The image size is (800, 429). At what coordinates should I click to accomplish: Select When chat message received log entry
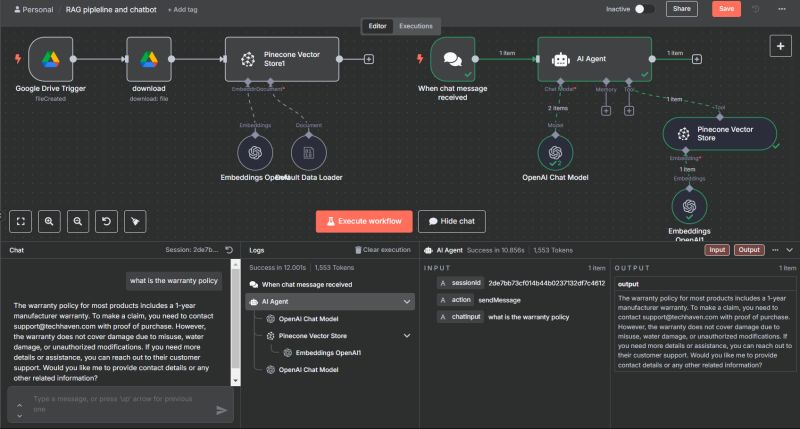[330, 285]
